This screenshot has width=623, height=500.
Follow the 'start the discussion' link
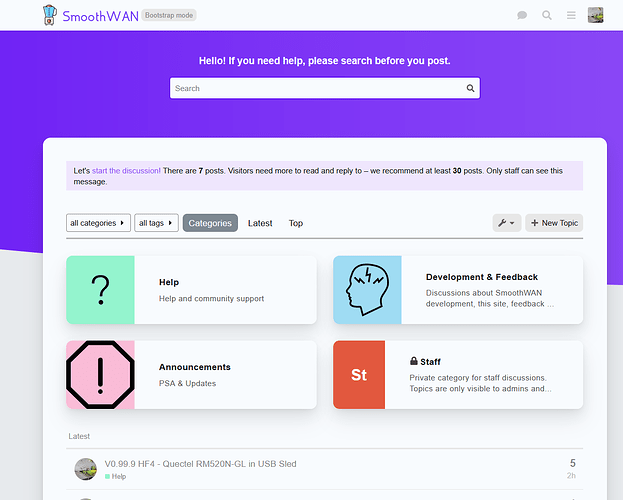pos(126,171)
